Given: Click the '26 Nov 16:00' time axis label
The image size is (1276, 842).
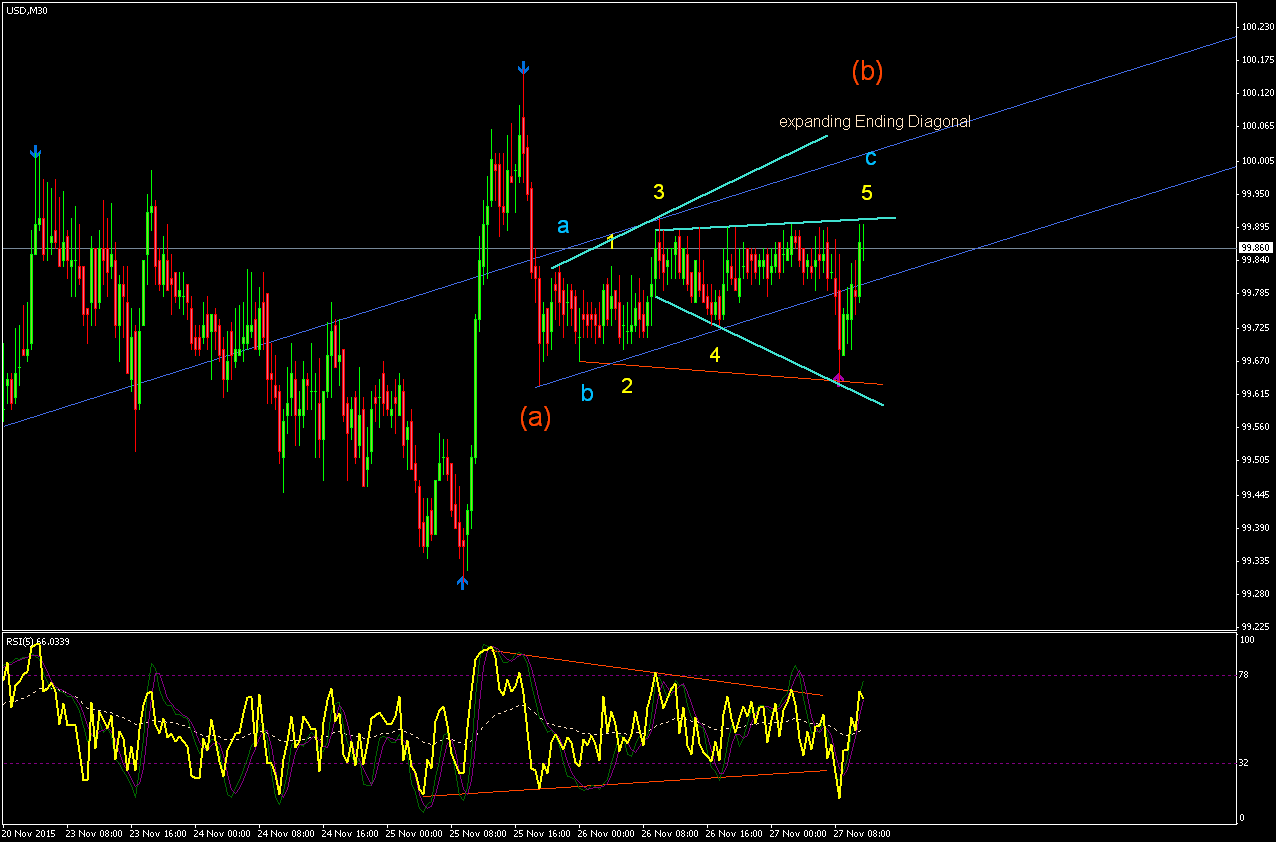Looking at the screenshot, I should pos(734,832).
